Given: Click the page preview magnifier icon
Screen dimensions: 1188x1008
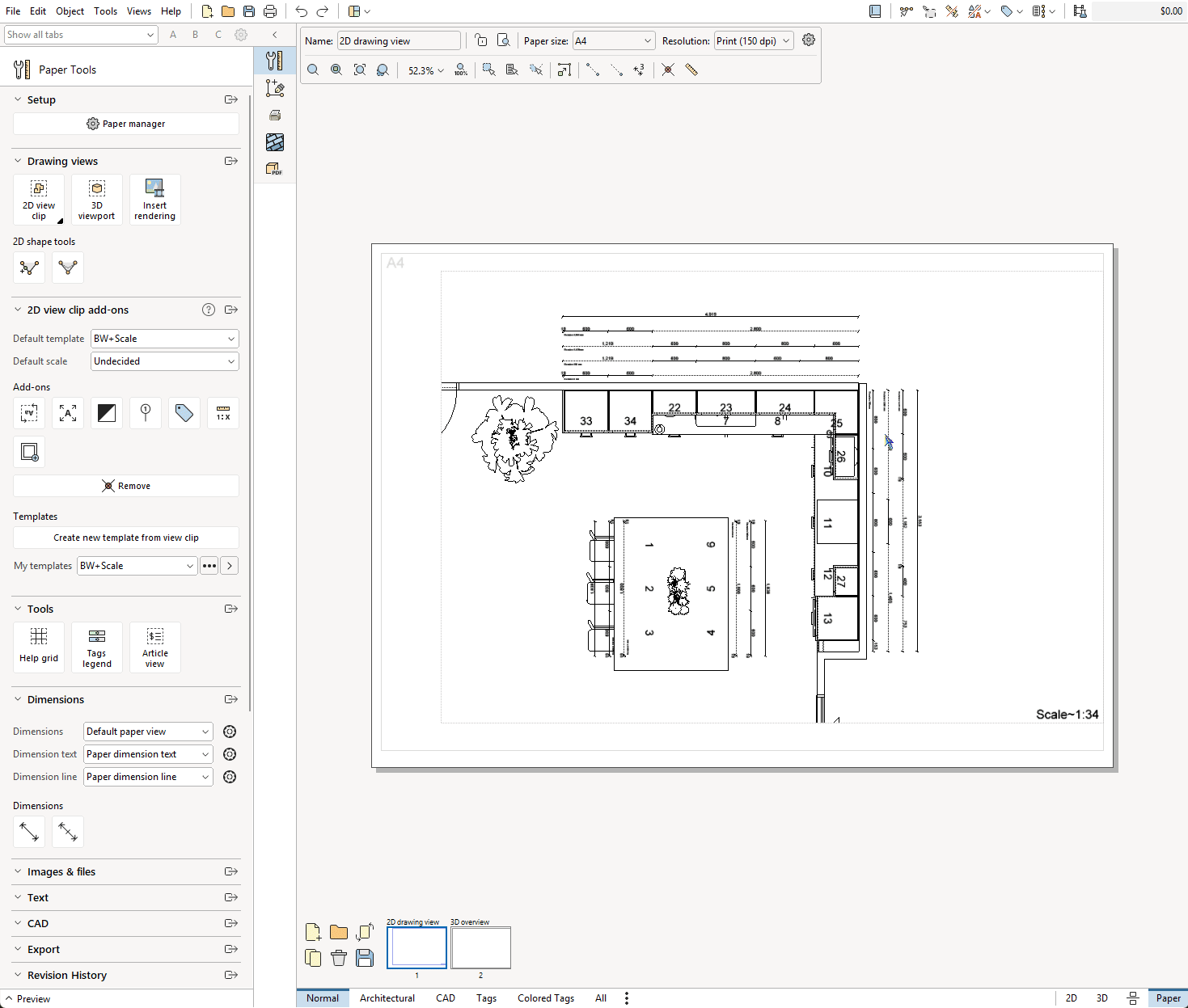Looking at the screenshot, I should (x=503, y=40).
